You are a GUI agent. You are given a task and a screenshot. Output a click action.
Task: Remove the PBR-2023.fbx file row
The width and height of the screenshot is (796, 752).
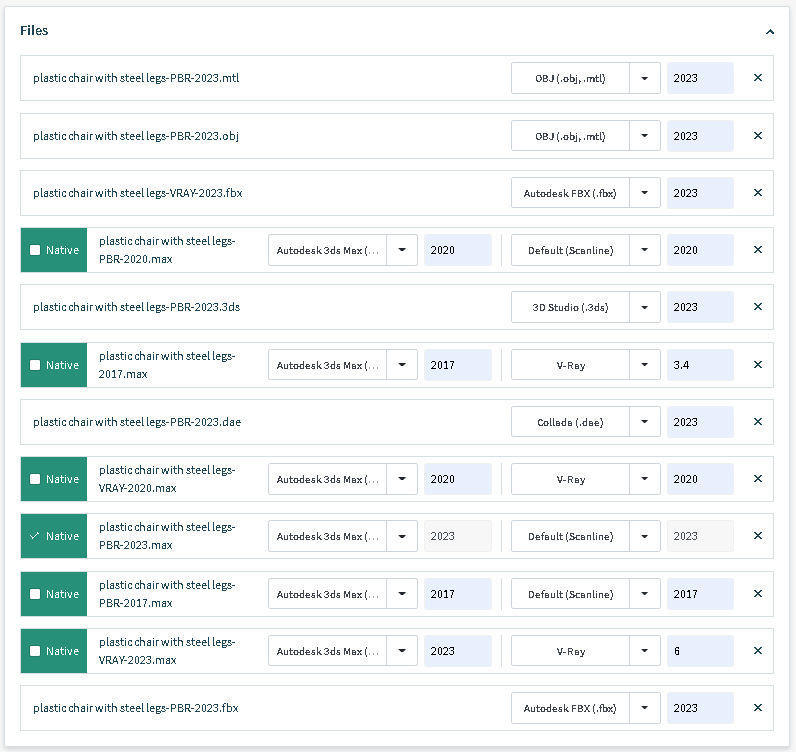pyautogui.click(x=757, y=708)
